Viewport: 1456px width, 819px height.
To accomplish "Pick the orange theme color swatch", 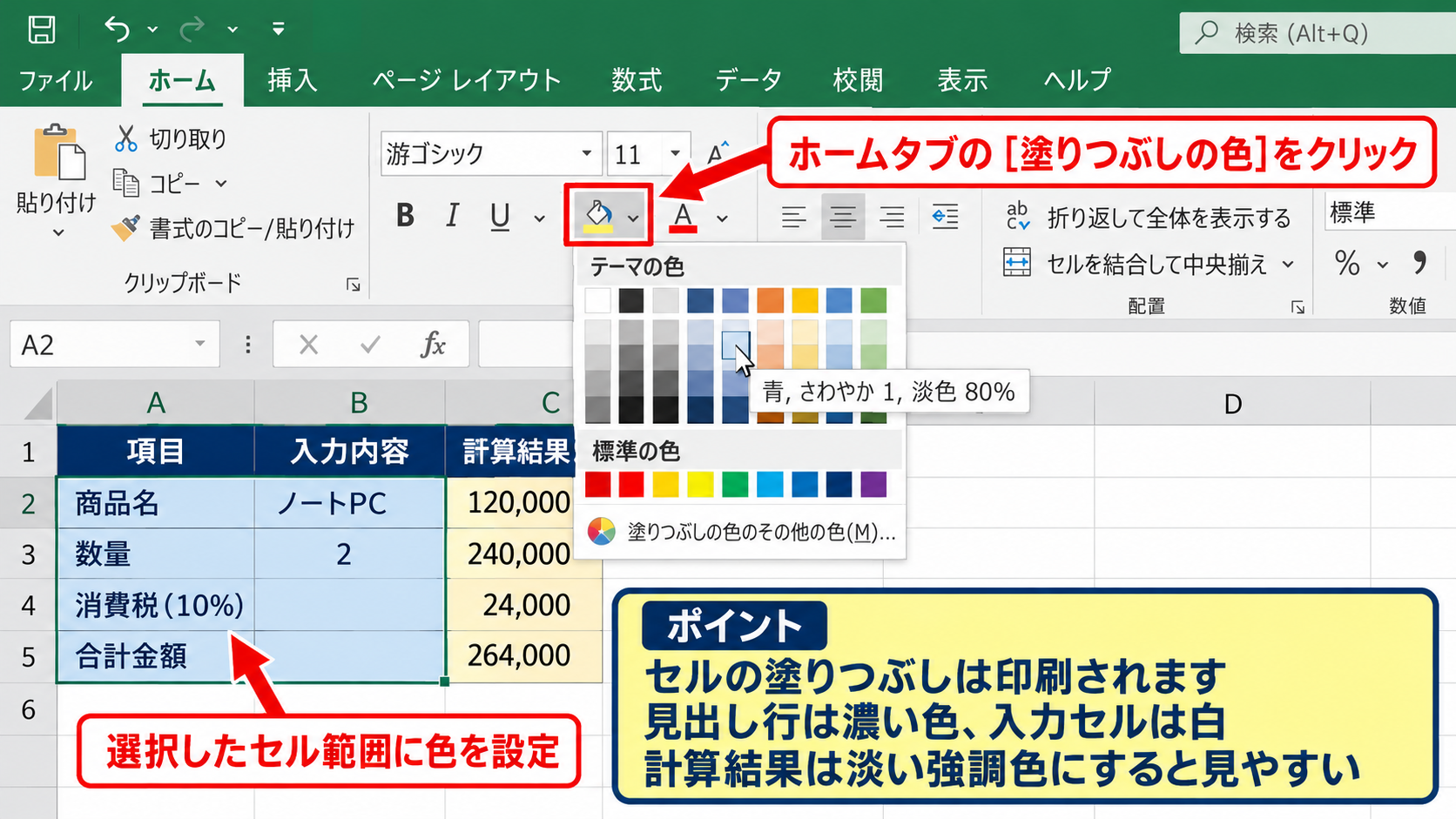I will tap(770, 300).
